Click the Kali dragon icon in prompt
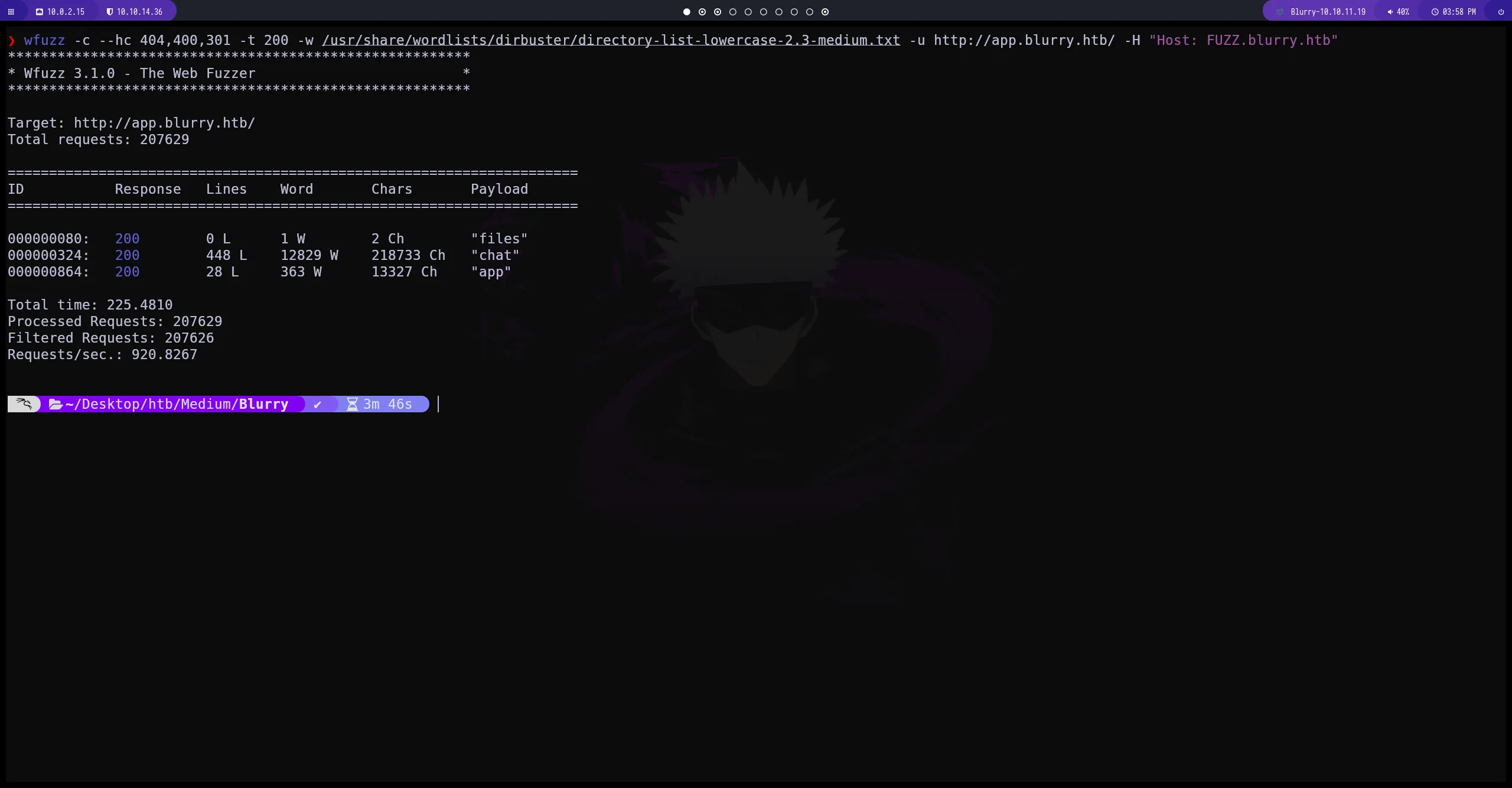 click(24, 404)
